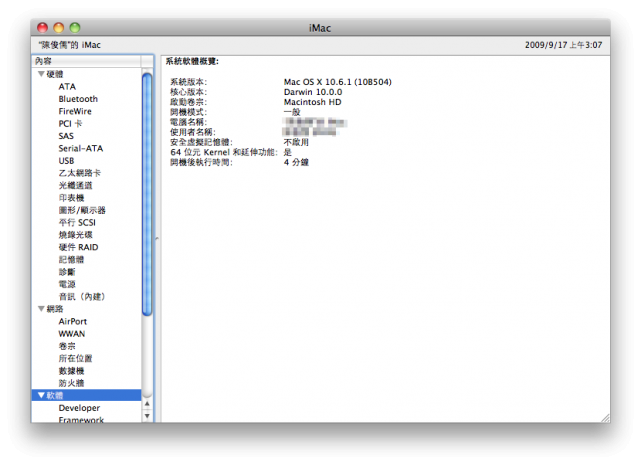
Task: Select AirPort under network
Action: pyautogui.click(x=73, y=321)
